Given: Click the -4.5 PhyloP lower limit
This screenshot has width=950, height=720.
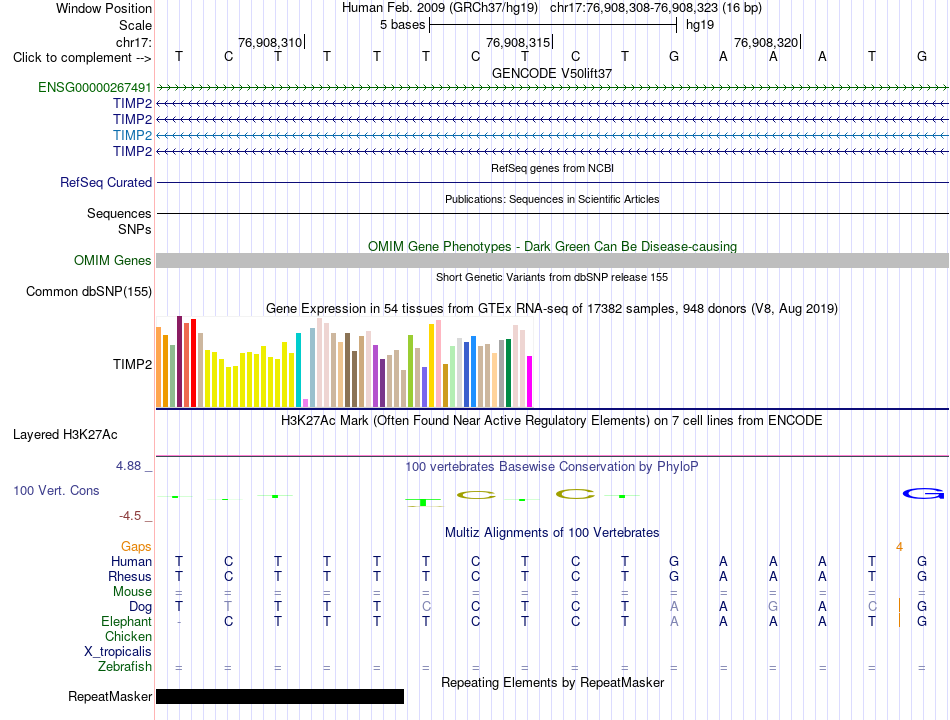Looking at the screenshot, I should click(130, 516).
